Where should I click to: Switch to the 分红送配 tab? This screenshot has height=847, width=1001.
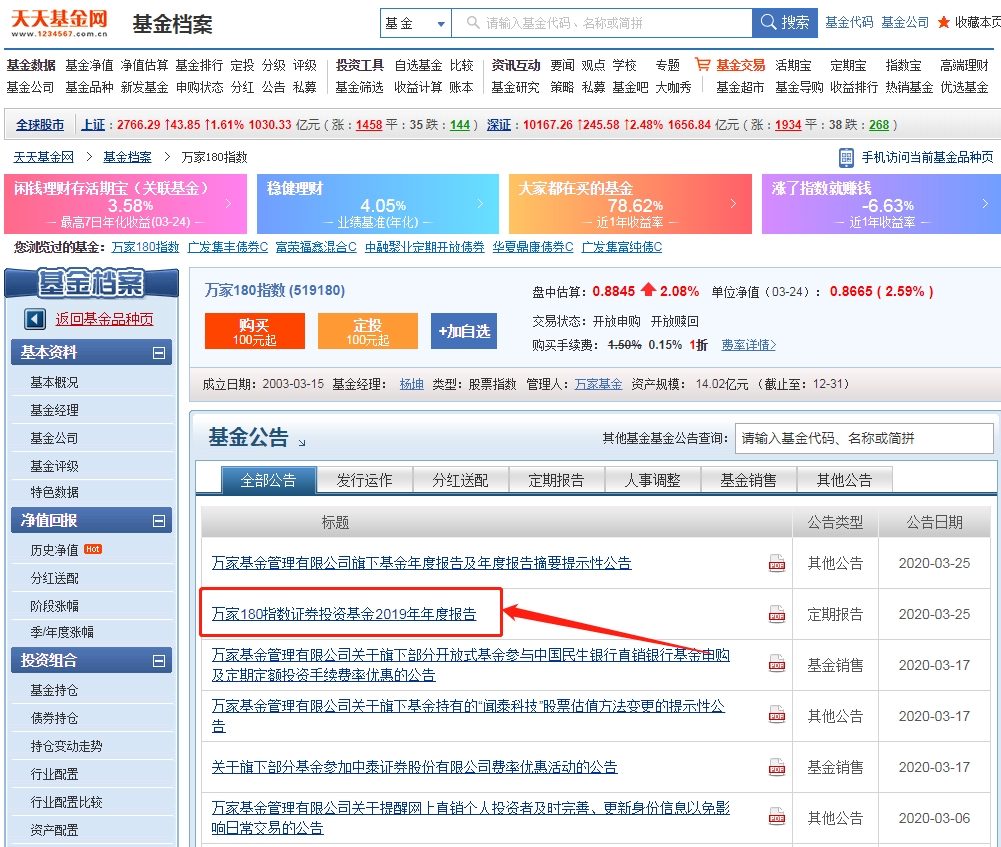(461, 479)
